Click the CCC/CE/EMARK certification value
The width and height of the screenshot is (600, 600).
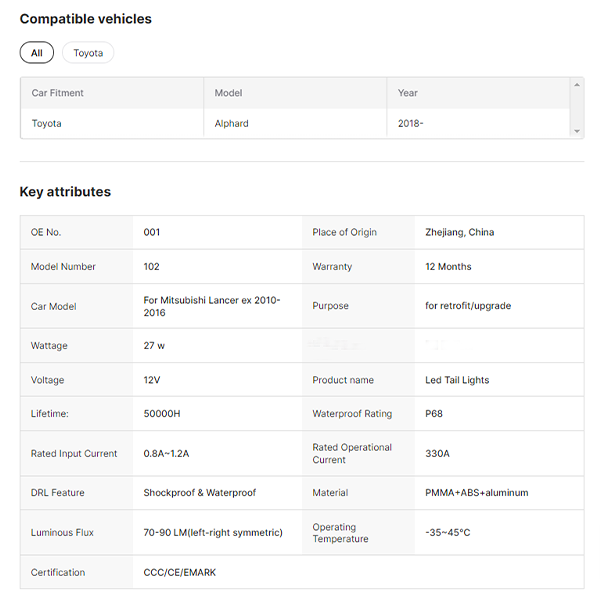180,572
